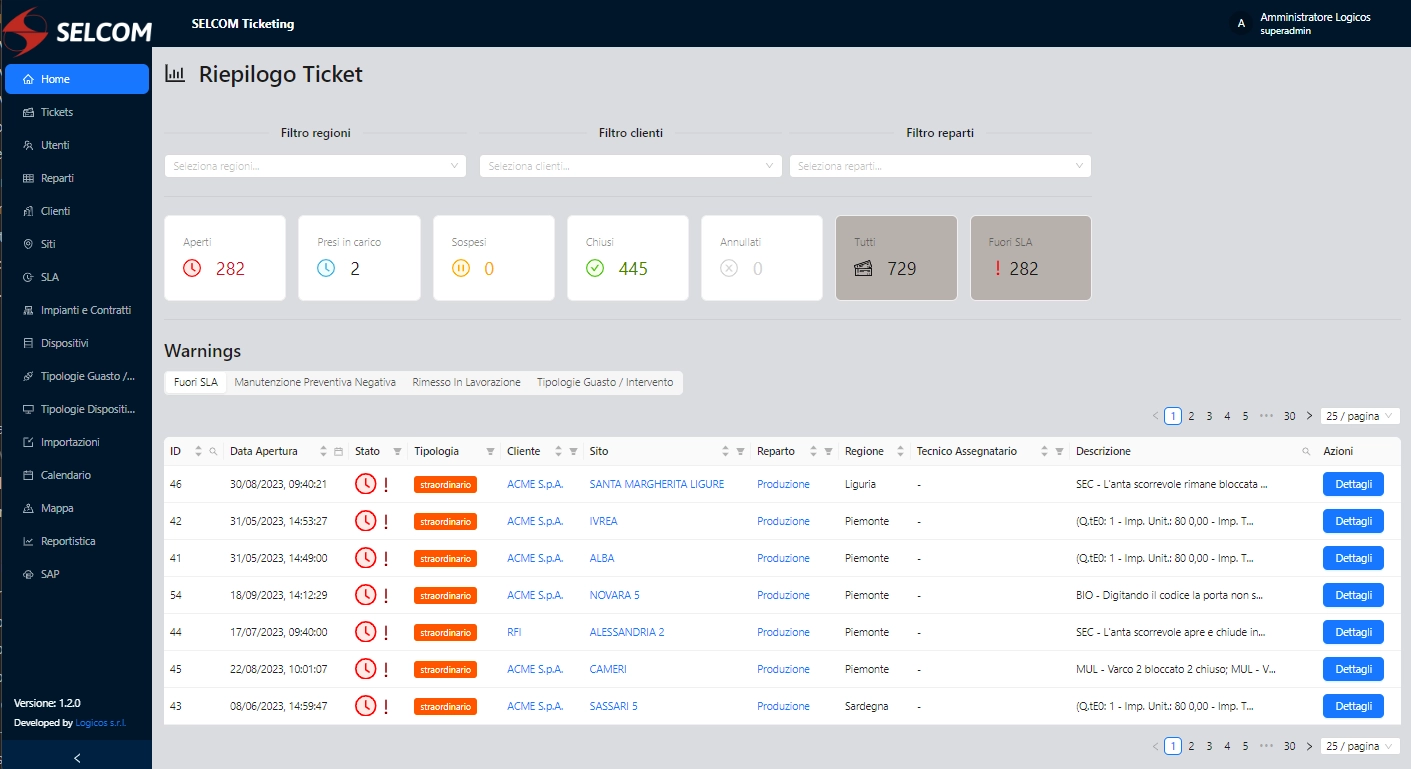Open top 25 / pagina page size dropdown
The image size is (1411, 769).
[1361, 416]
